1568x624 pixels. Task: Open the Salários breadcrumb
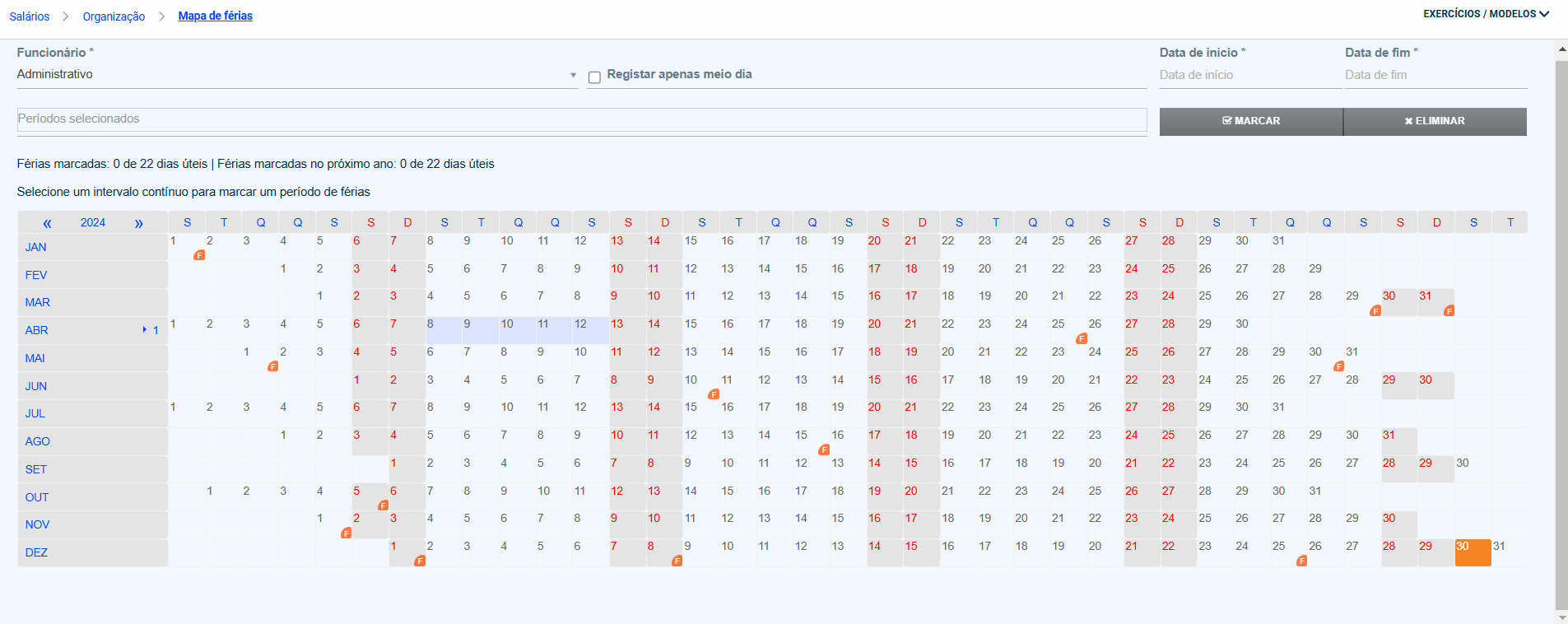pyautogui.click(x=30, y=16)
